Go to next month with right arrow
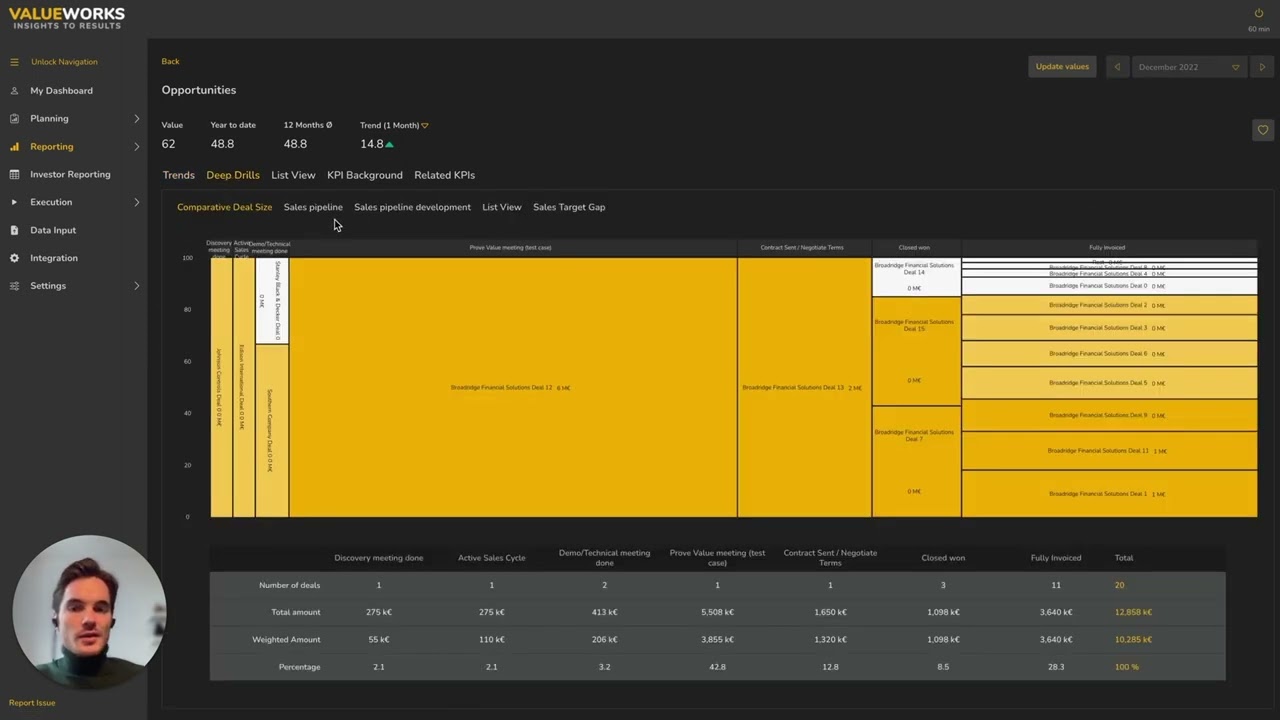Screen dimensions: 1280x720 (1262, 67)
